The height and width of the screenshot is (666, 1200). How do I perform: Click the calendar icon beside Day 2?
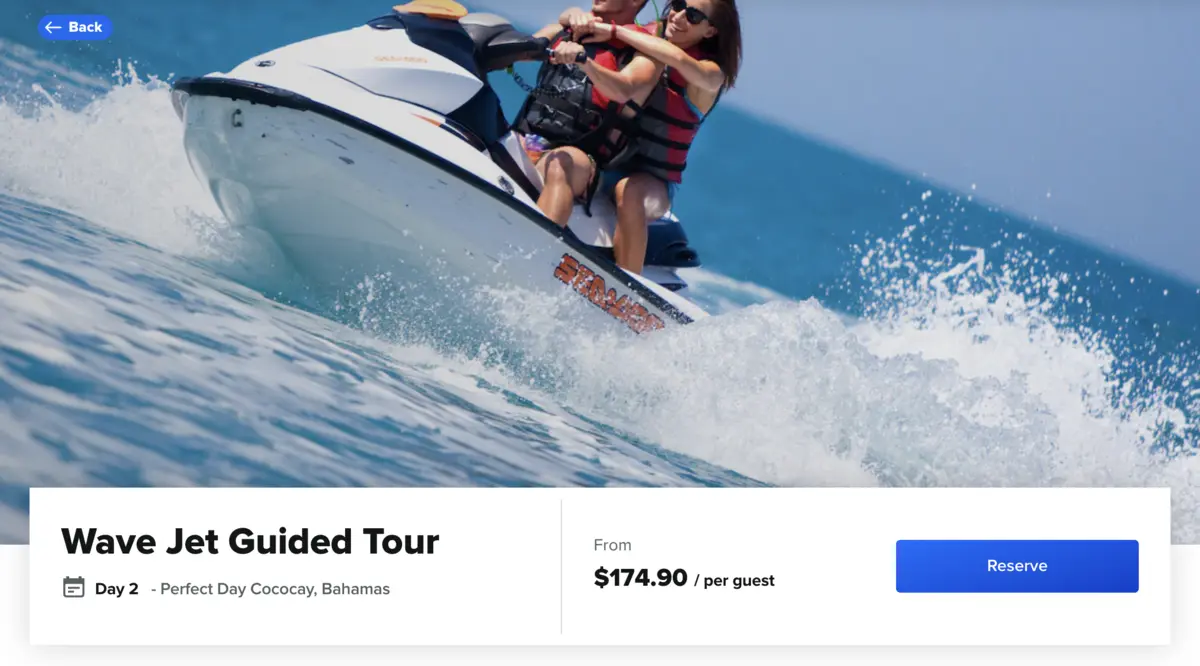[74, 587]
